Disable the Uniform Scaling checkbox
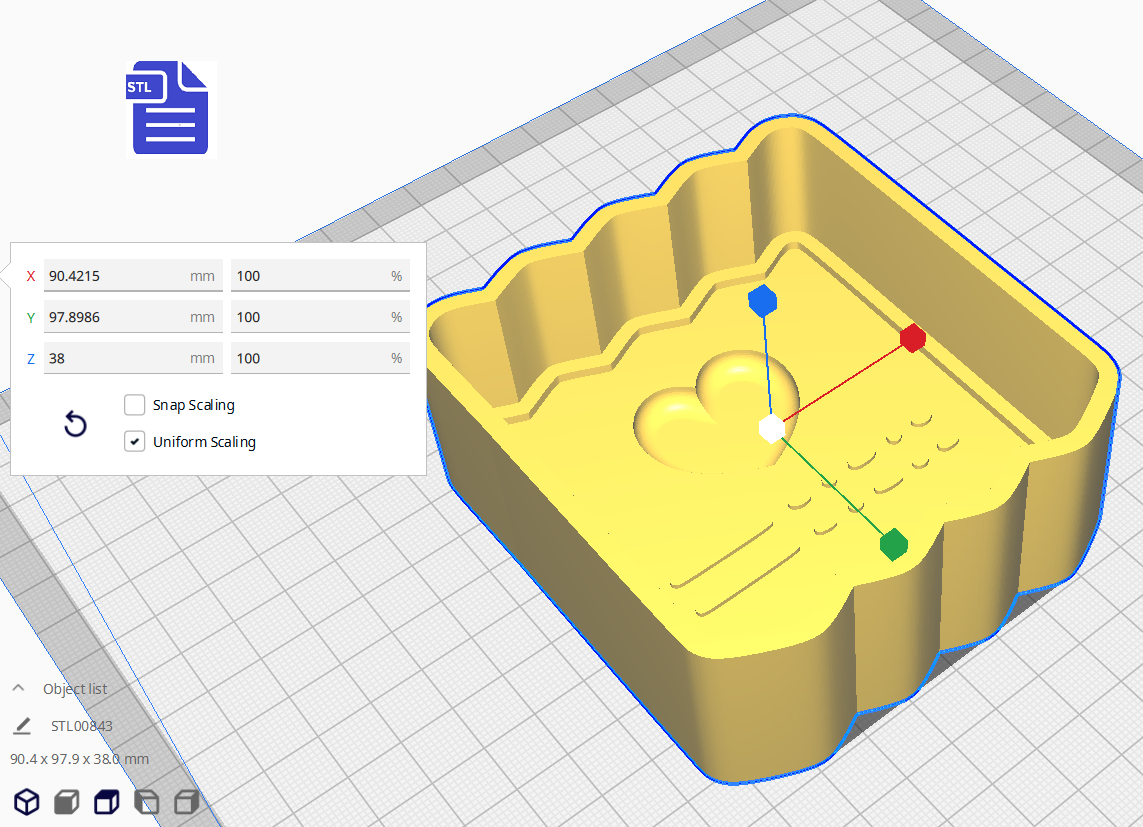 pyautogui.click(x=135, y=441)
